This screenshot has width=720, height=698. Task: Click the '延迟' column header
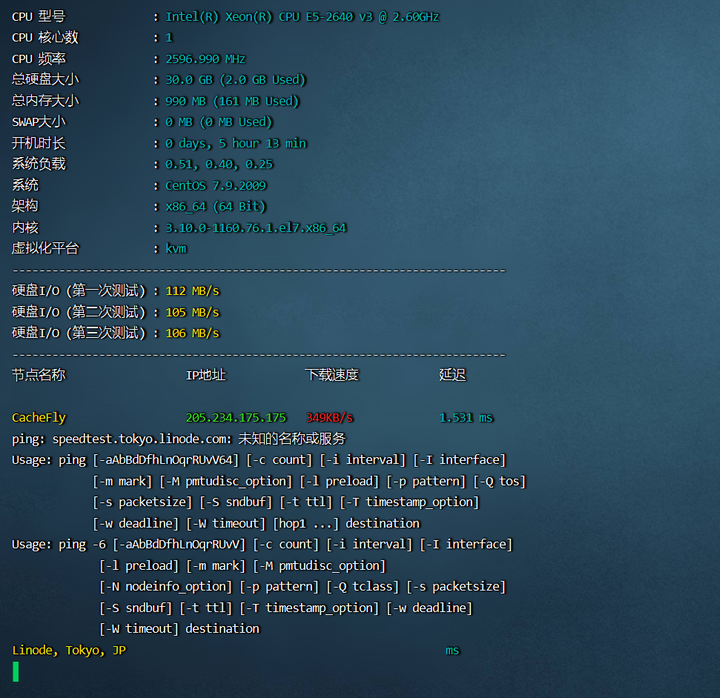(452, 375)
